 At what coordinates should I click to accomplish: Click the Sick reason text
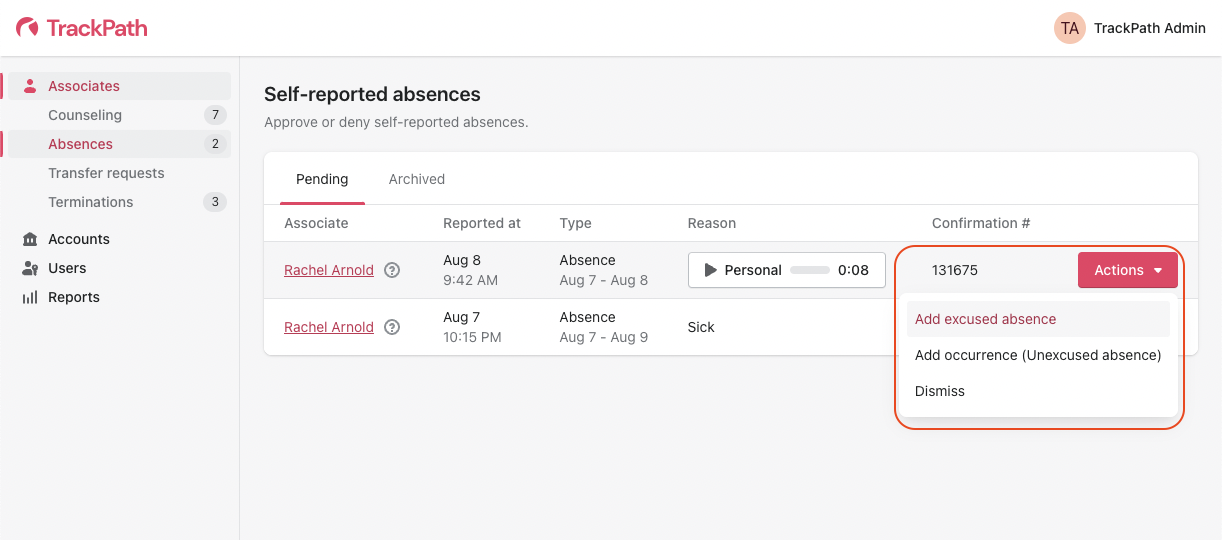701,327
